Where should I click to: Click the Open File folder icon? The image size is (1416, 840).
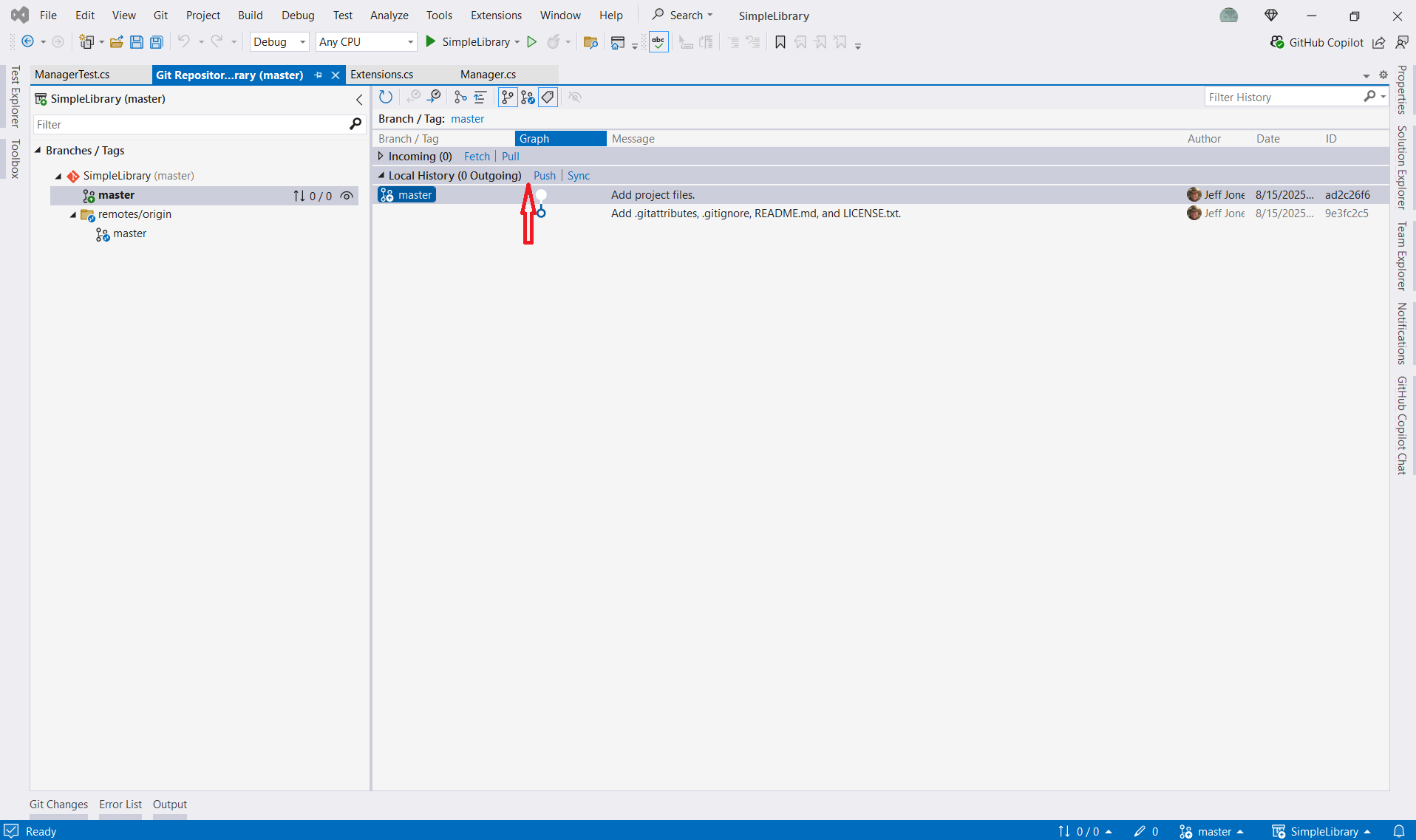[x=117, y=42]
